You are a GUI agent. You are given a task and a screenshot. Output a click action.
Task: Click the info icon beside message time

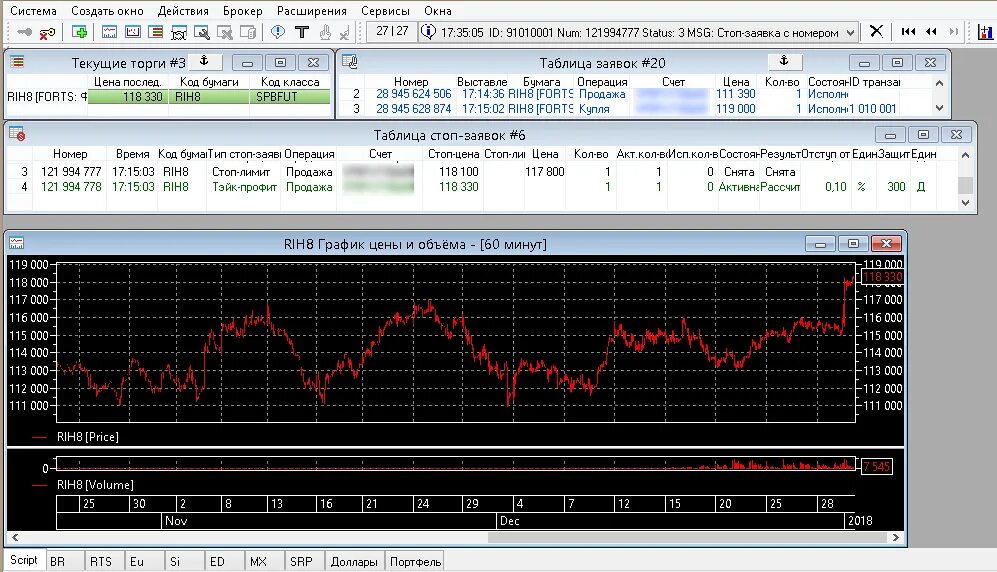(x=428, y=32)
